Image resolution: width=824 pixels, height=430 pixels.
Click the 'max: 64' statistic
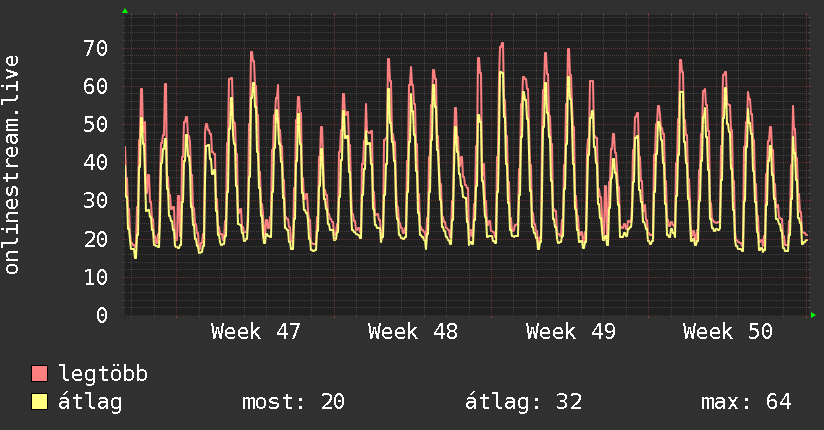[x=746, y=402]
